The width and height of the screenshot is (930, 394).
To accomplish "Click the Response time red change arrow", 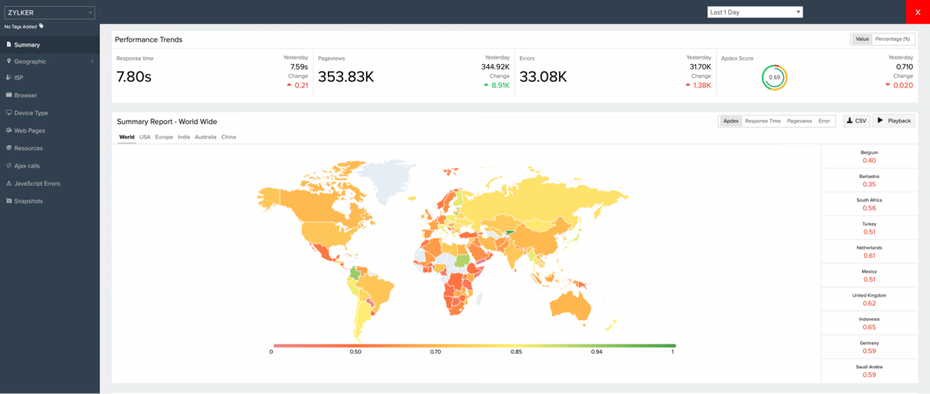I will pyautogui.click(x=289, y=85).
